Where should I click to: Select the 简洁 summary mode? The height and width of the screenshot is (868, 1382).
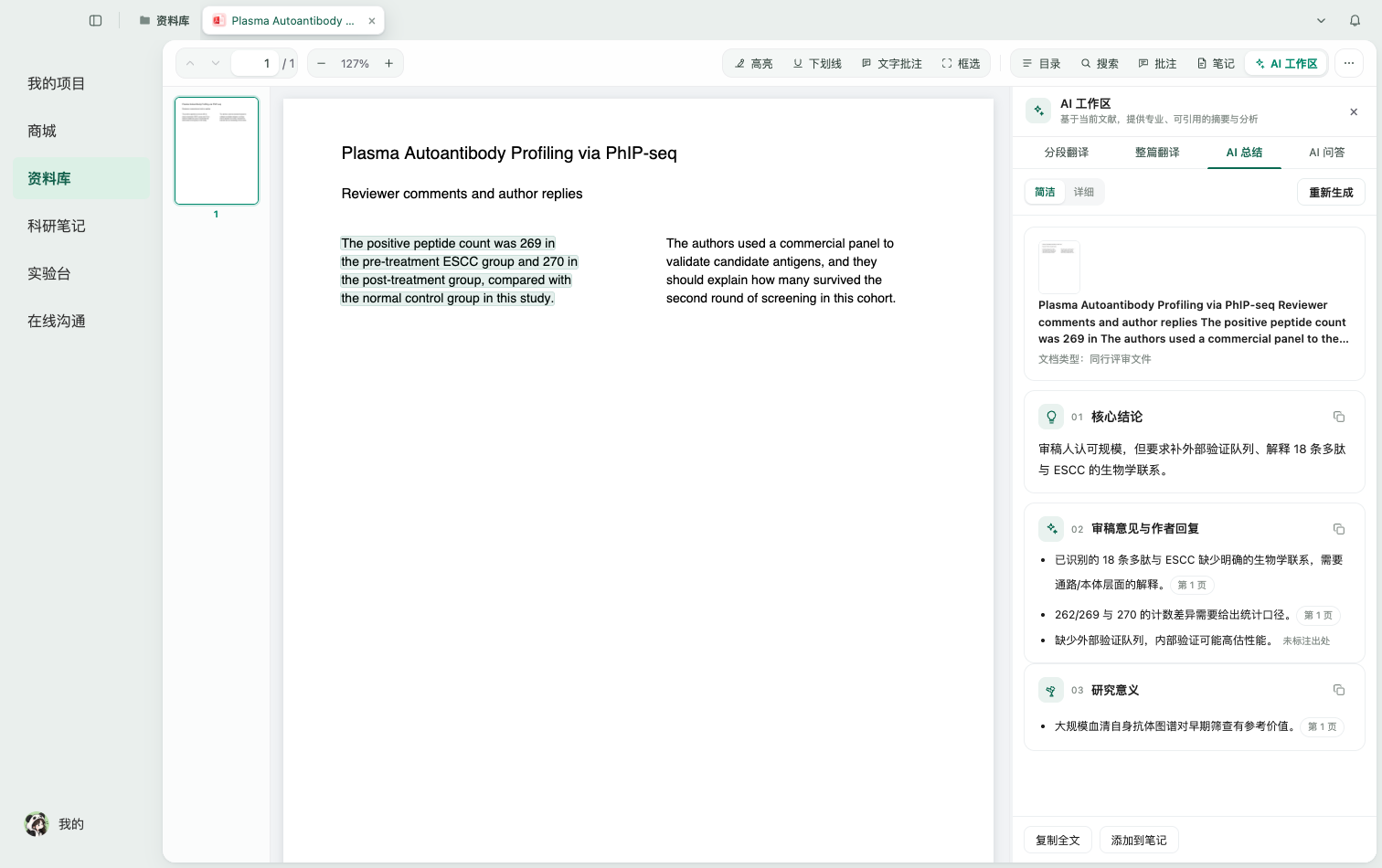point(1045,192)
